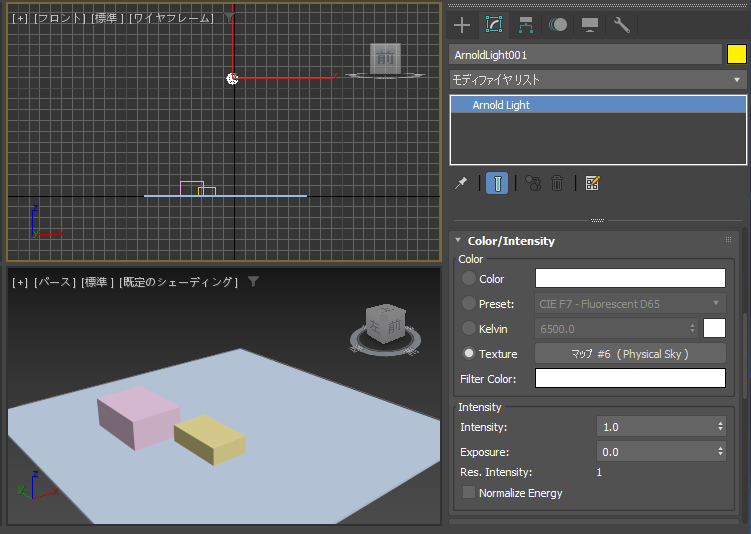
Task: Open the CIE F7 preset dropdown
Action: tap(630, 304)
